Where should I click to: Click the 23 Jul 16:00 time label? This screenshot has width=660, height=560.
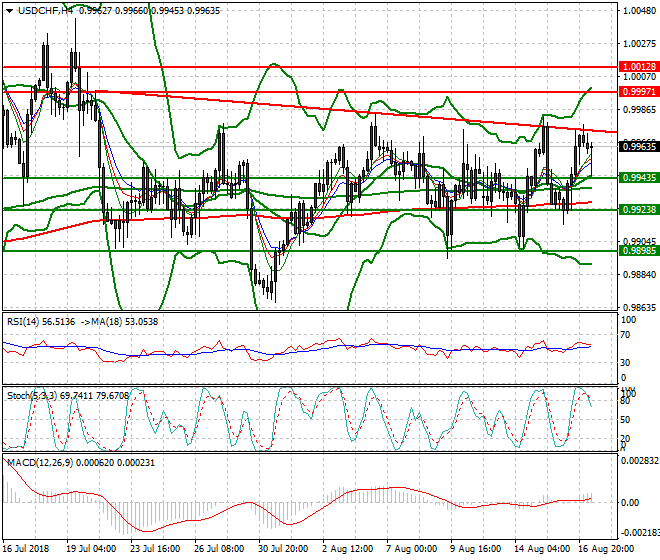tap(155, 549)
